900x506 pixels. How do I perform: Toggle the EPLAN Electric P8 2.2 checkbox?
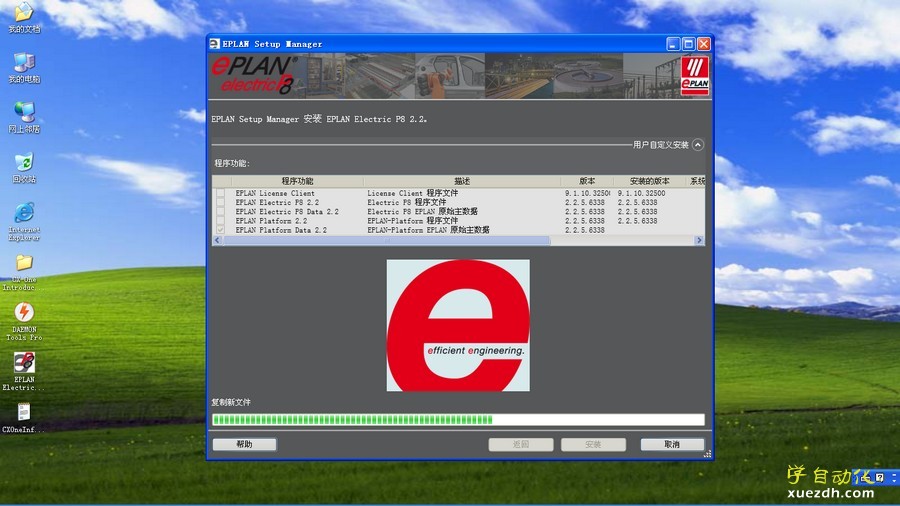(220, 203)
